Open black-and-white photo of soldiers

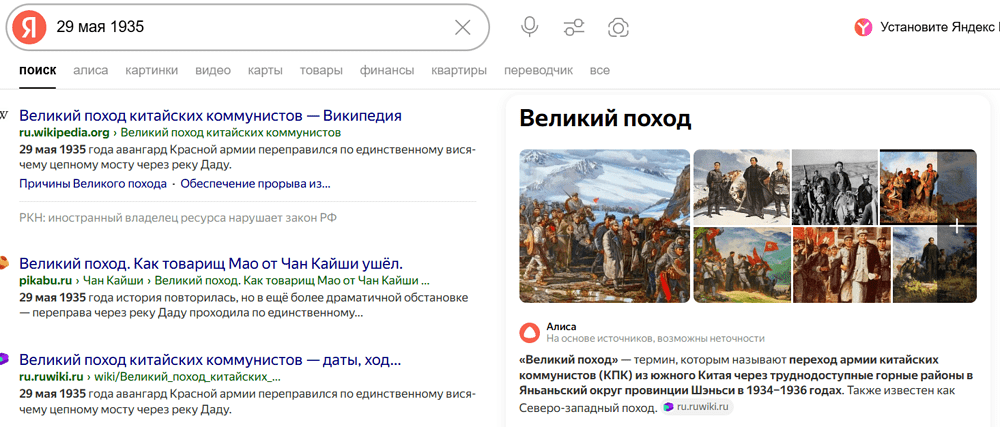click(835, 187)
